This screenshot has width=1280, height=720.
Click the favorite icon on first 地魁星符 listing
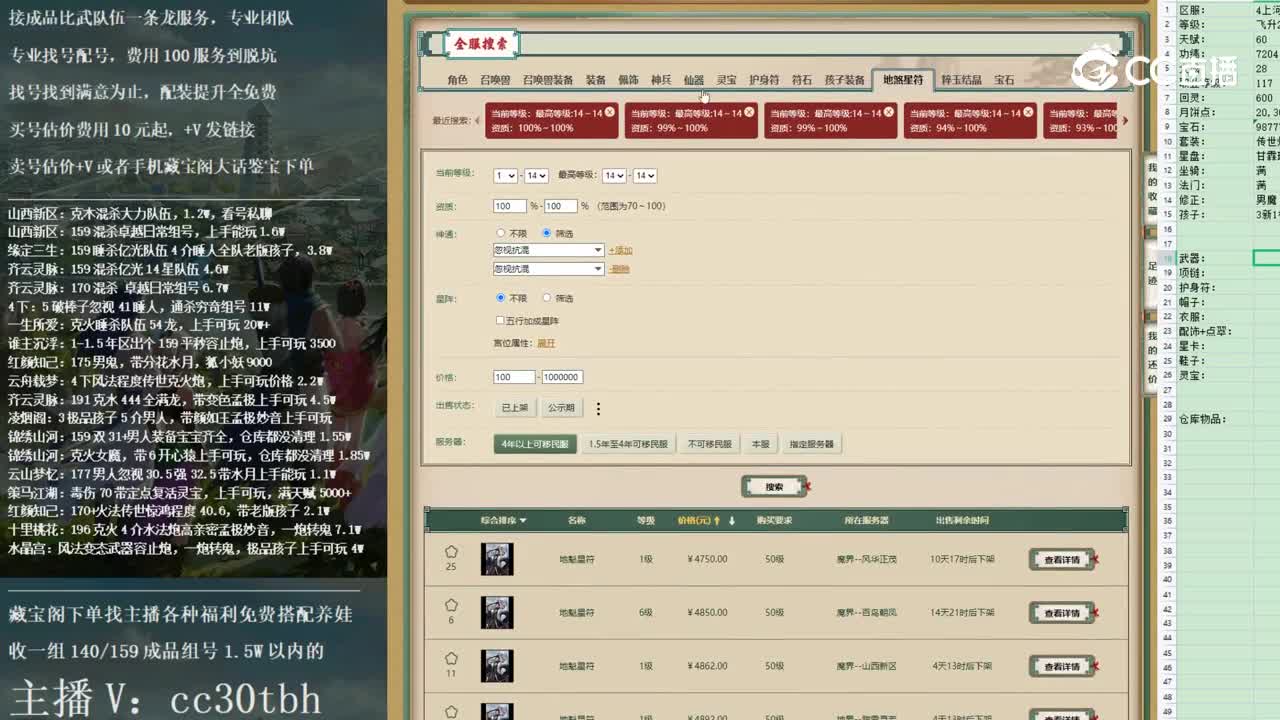(451, 550)
